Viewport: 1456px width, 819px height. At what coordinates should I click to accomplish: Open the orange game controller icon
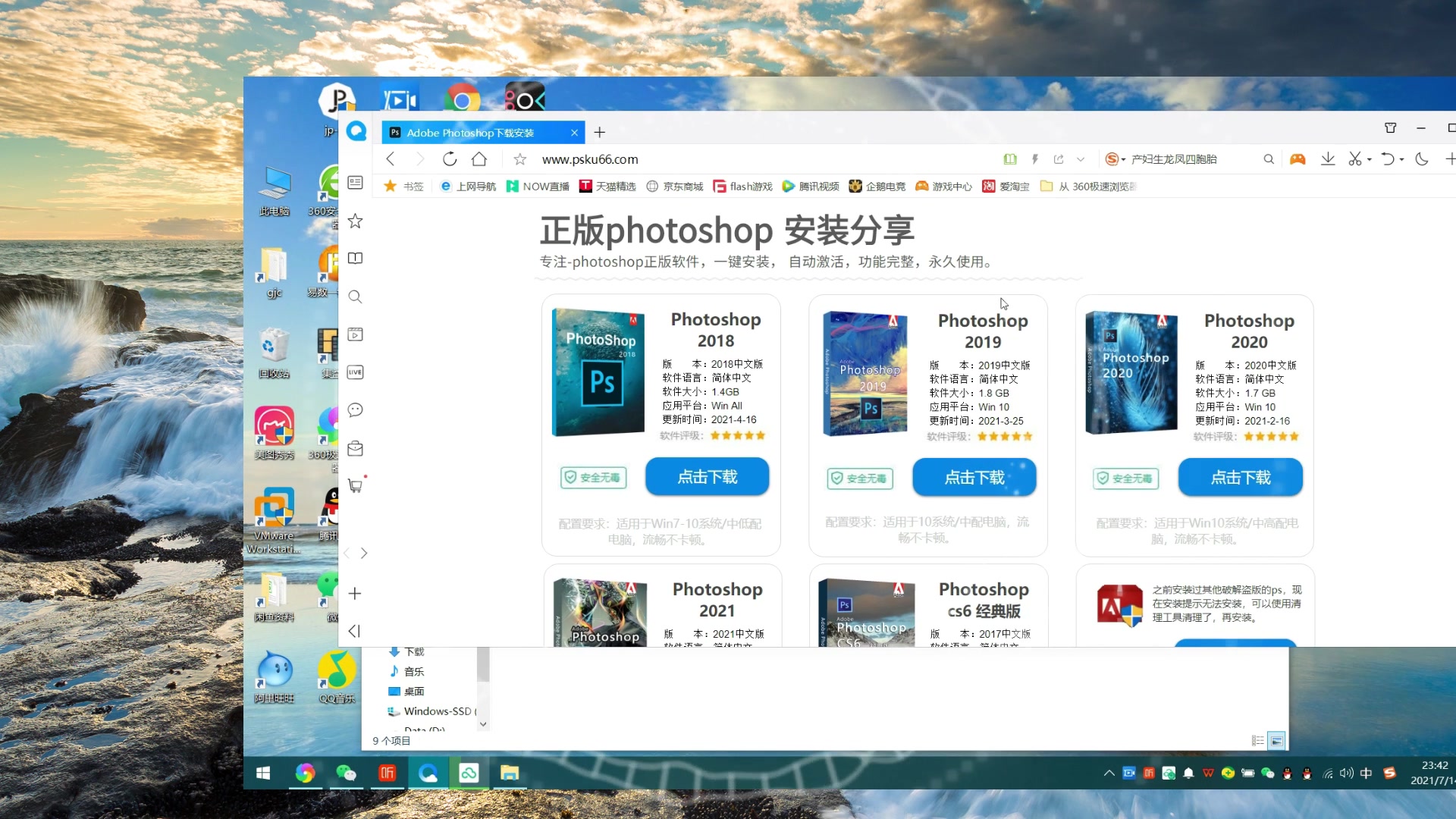pos(1298,159)
